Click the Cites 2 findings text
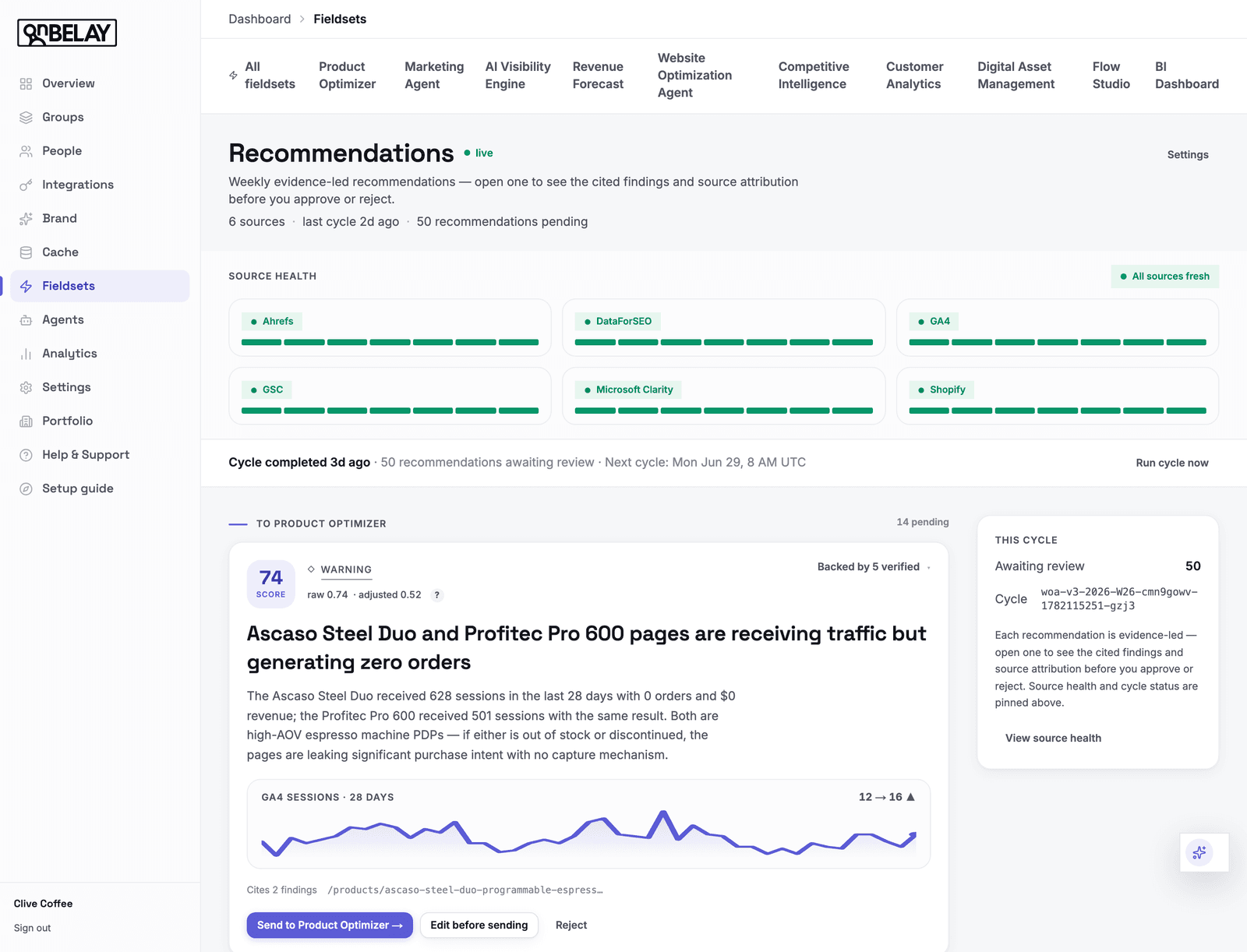The image size is (1247, 952). pos(282,890)
